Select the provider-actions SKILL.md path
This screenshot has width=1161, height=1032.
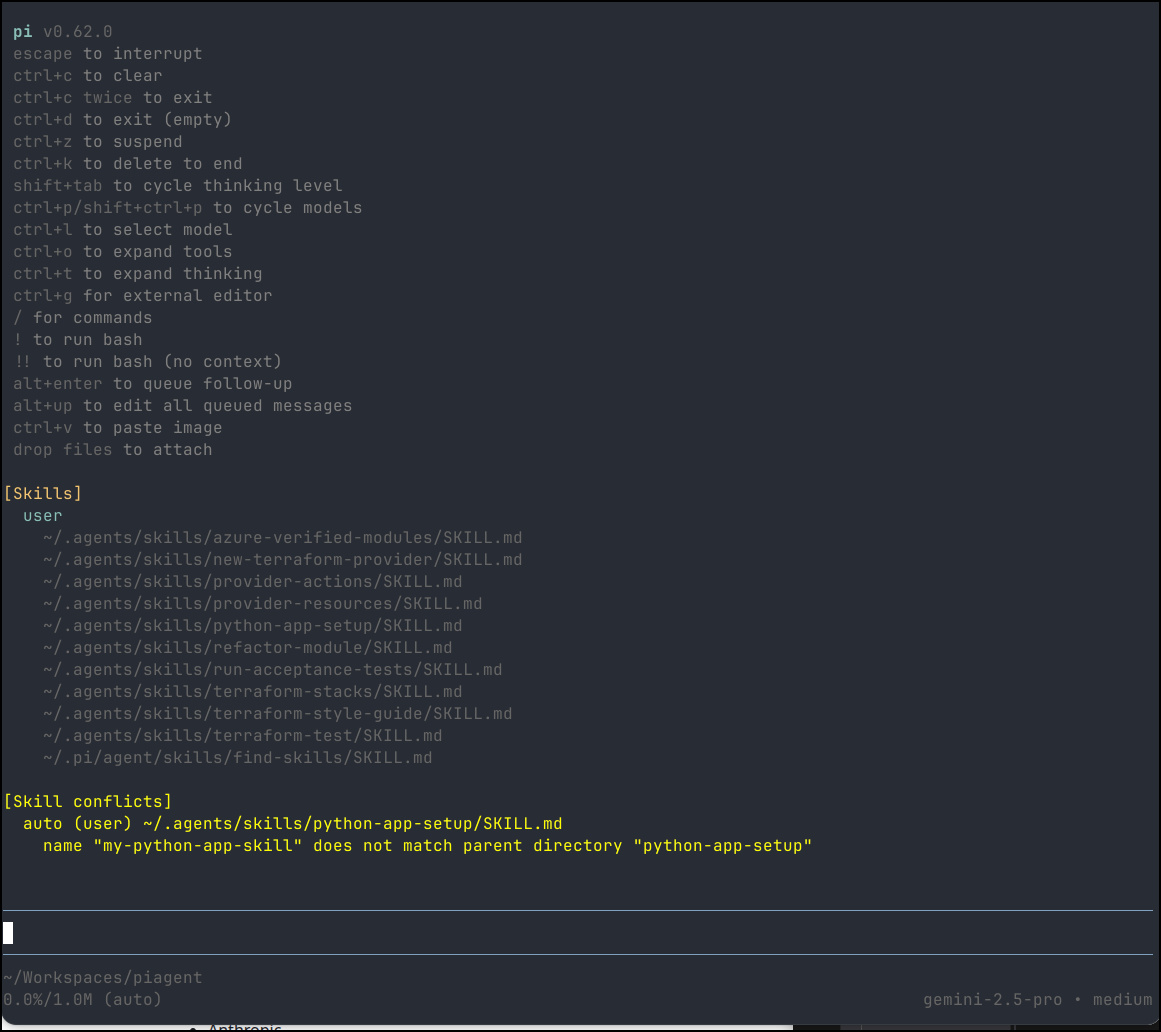(x=252, y=581)
